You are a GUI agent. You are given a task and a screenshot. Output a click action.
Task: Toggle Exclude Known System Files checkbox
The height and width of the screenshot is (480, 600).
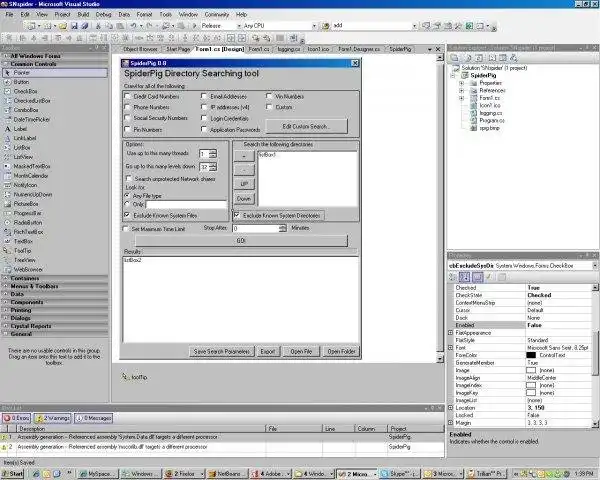click(x=127, y=215)
